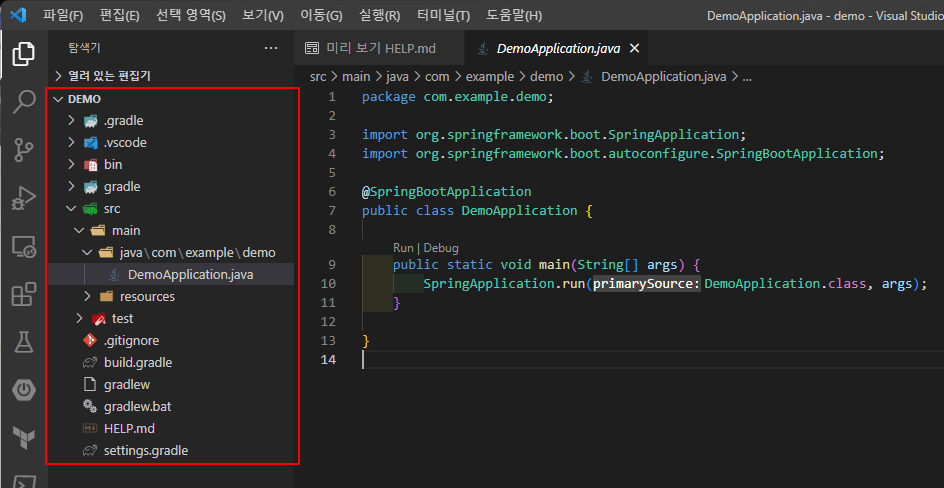
Task: Open the Remote Explorer view
Action: tap(23, 246)
